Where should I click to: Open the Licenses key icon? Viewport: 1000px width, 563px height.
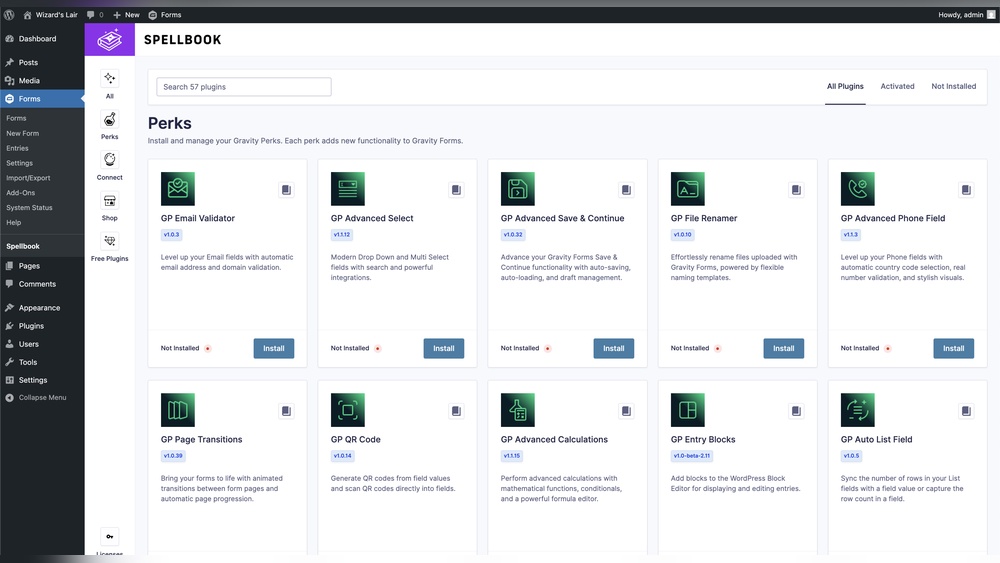[110, 537]
